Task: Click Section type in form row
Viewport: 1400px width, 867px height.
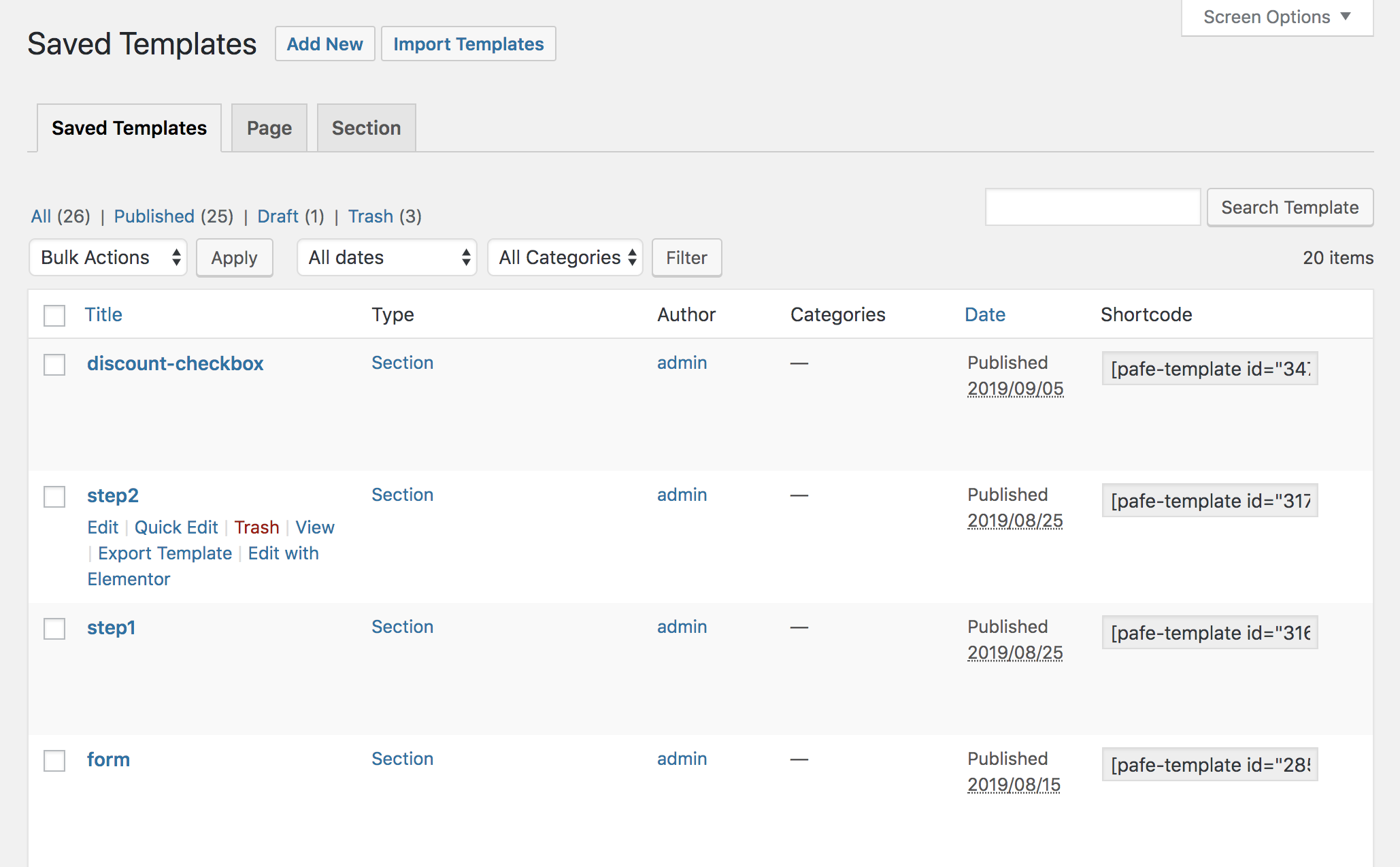Action: 402,759
